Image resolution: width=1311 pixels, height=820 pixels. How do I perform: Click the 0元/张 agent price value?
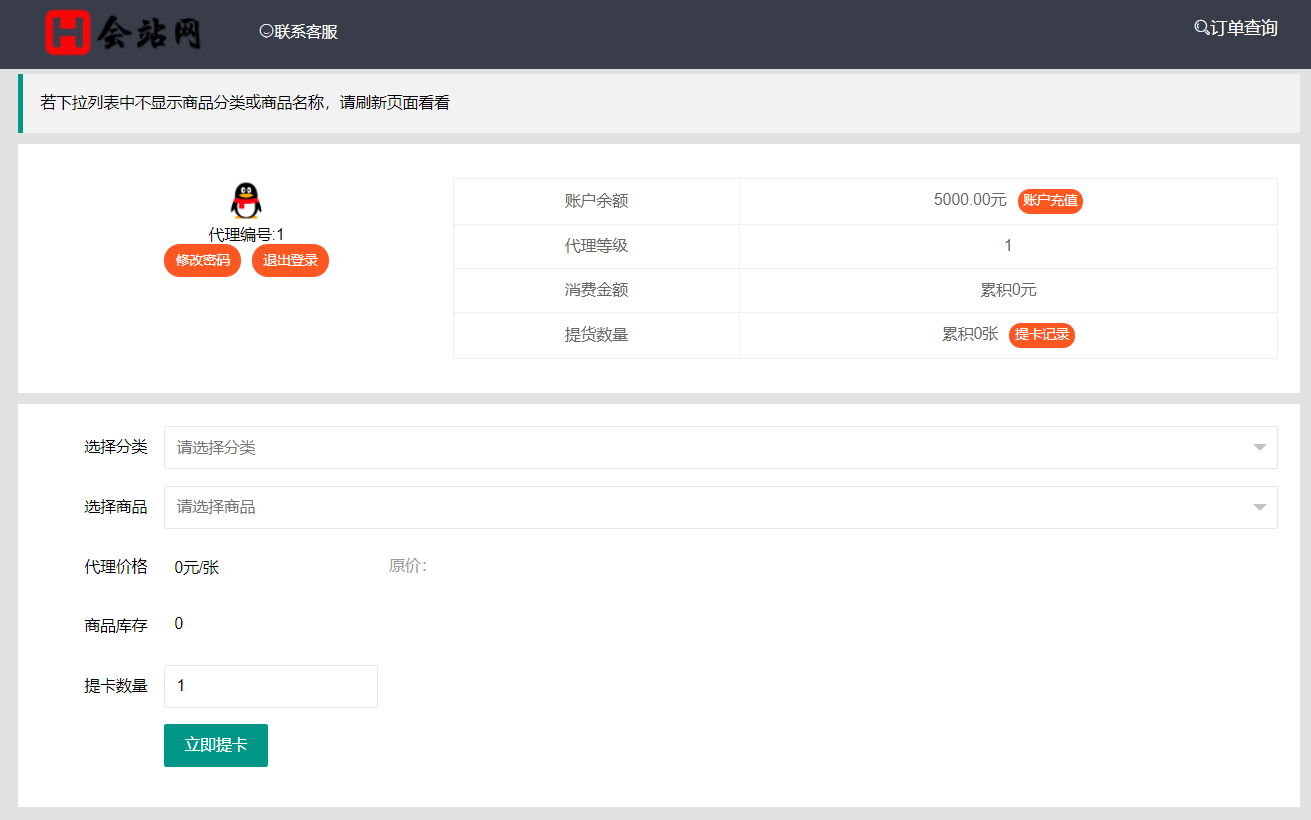pos(197,568)
